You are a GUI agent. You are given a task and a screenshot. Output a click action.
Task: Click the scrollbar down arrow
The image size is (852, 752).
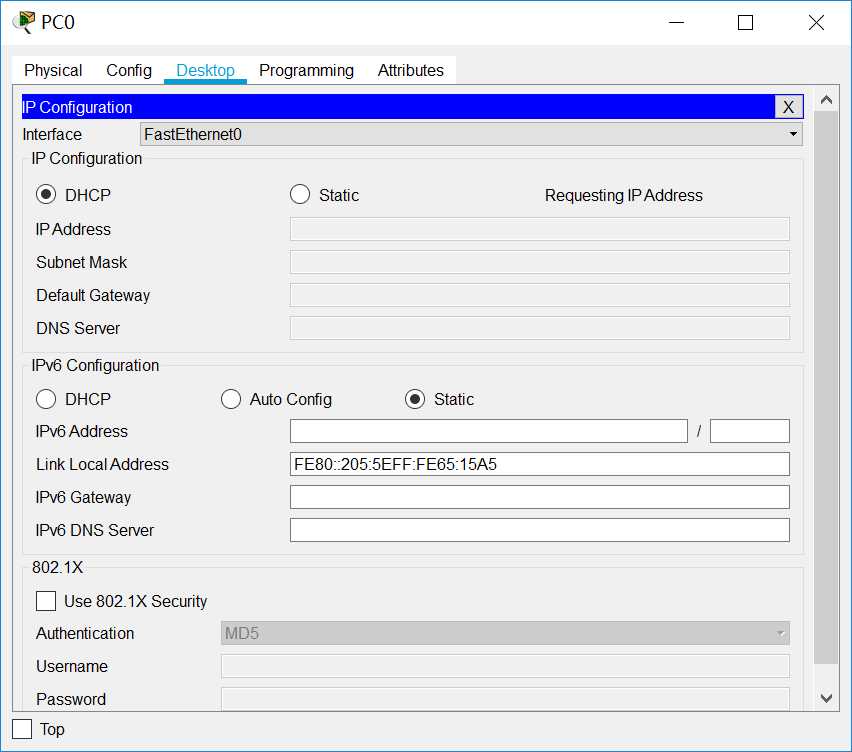(826, 698)
